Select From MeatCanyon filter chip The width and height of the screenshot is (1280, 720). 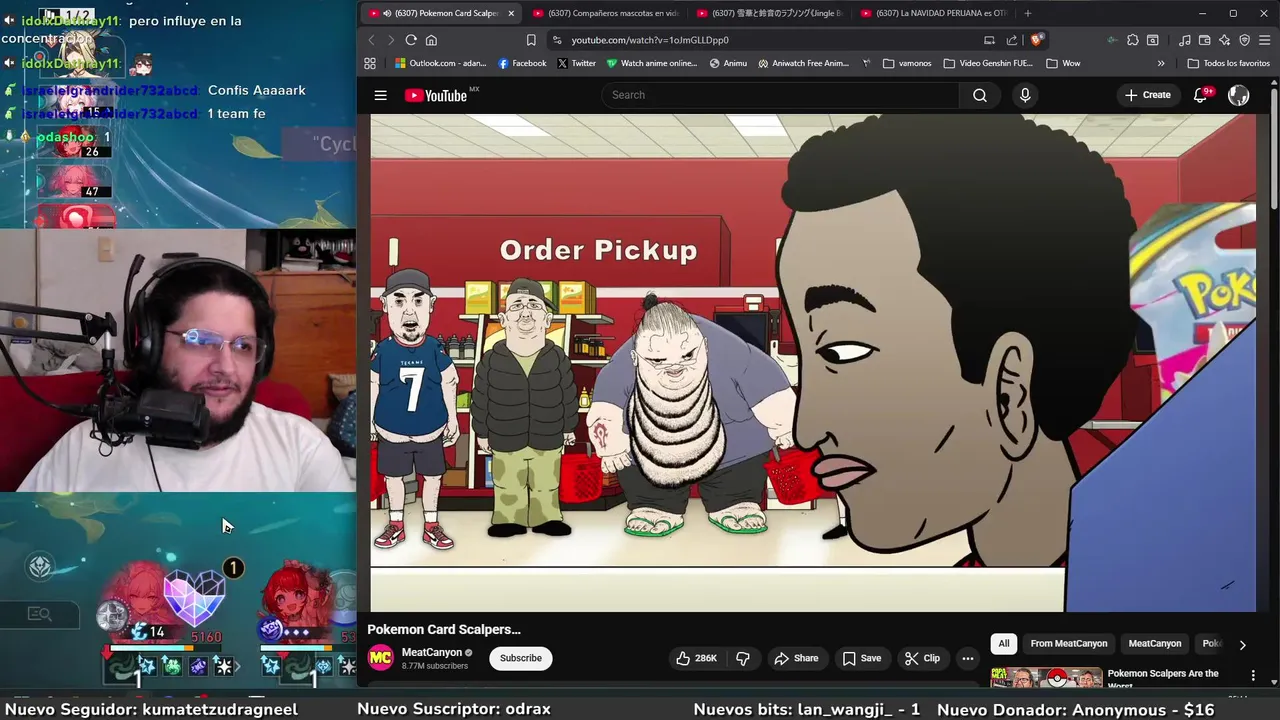coord(1069,644)
